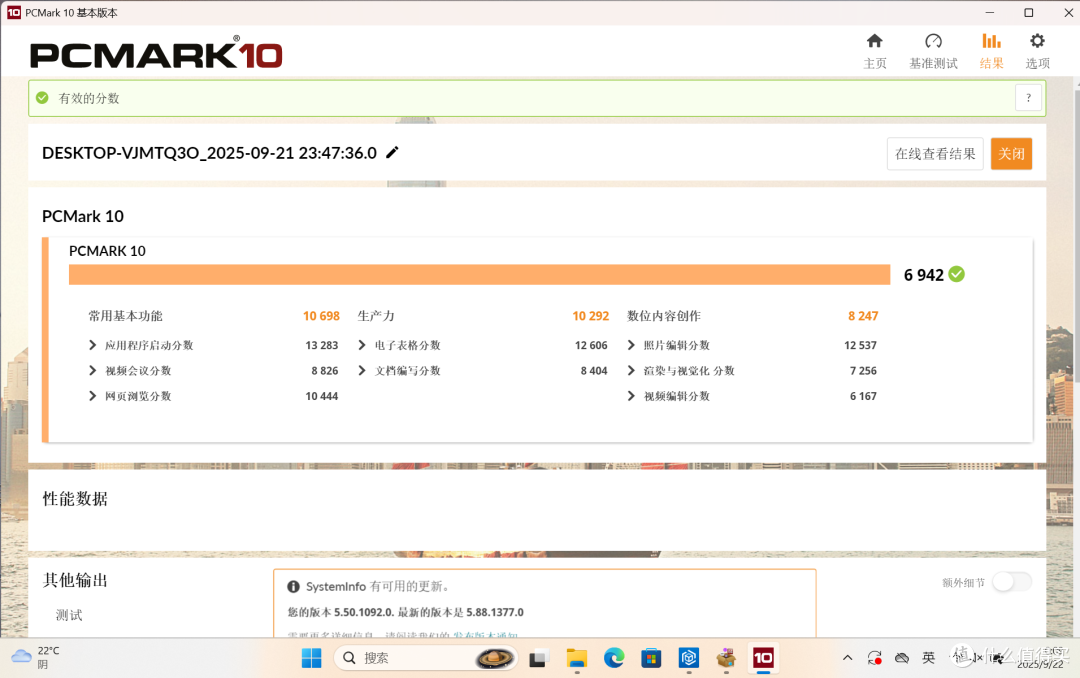
Task: Expand 应用程序启动分数 row
Action: tap(92, 345)
